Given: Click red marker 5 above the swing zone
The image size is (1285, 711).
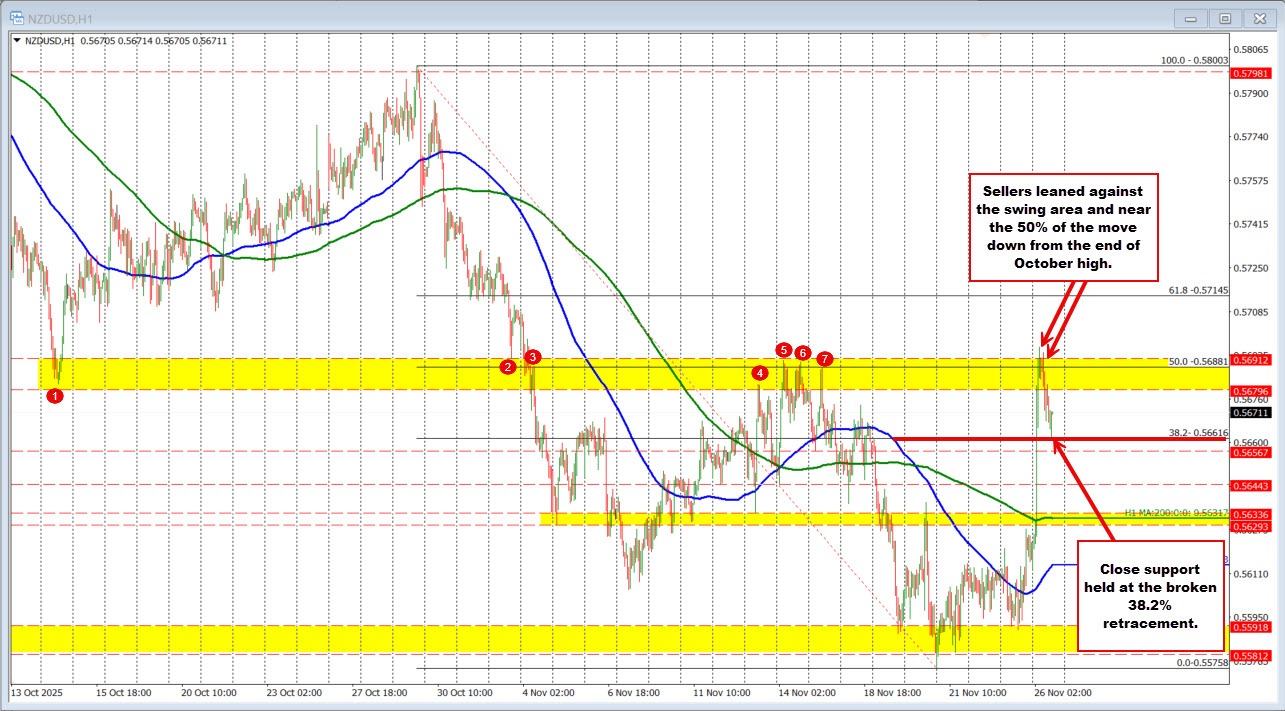Looking at the screenshot, I should tap(784, 351).
